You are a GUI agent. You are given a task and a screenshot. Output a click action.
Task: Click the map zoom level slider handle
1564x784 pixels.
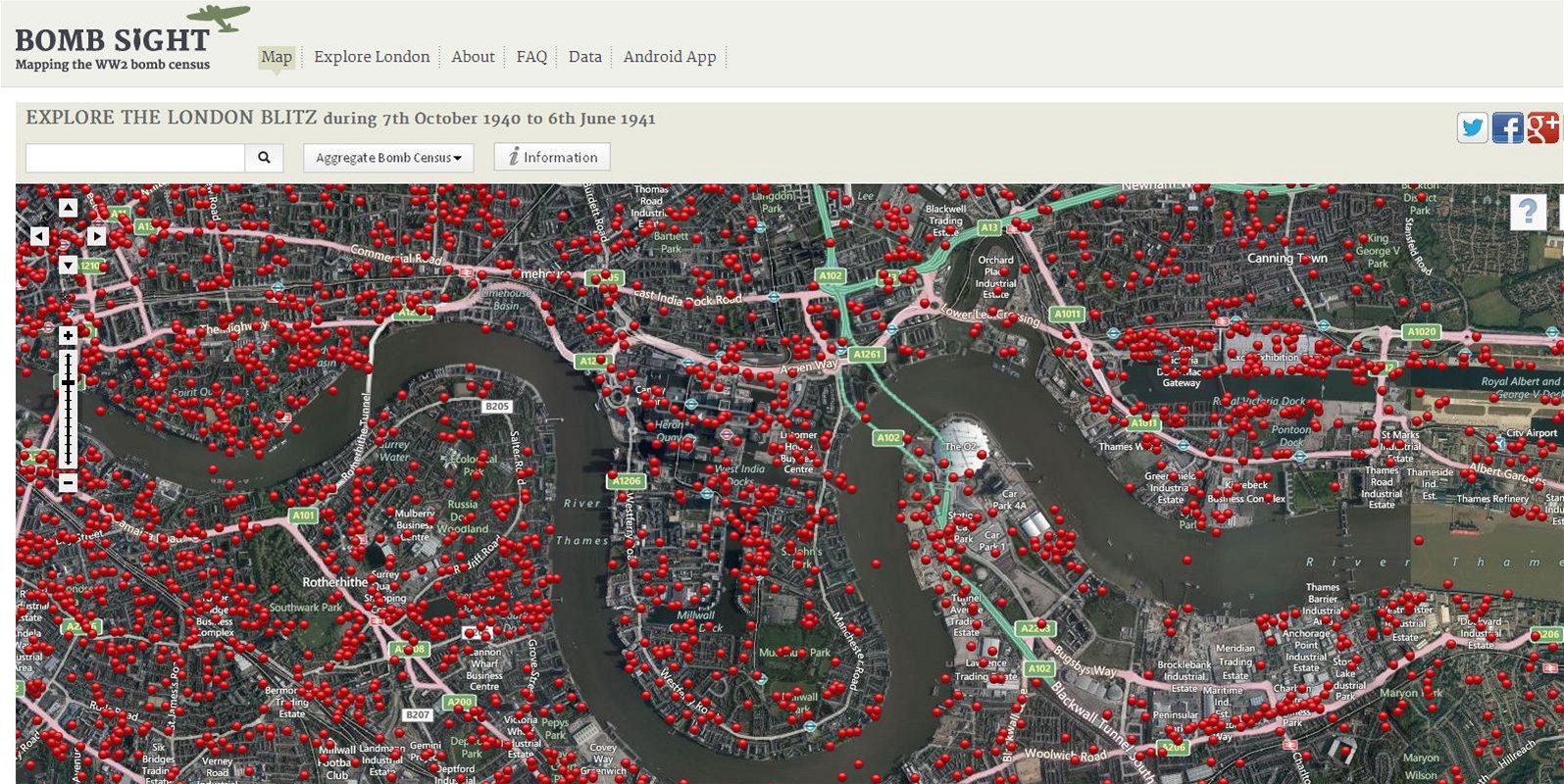point(68,382)
